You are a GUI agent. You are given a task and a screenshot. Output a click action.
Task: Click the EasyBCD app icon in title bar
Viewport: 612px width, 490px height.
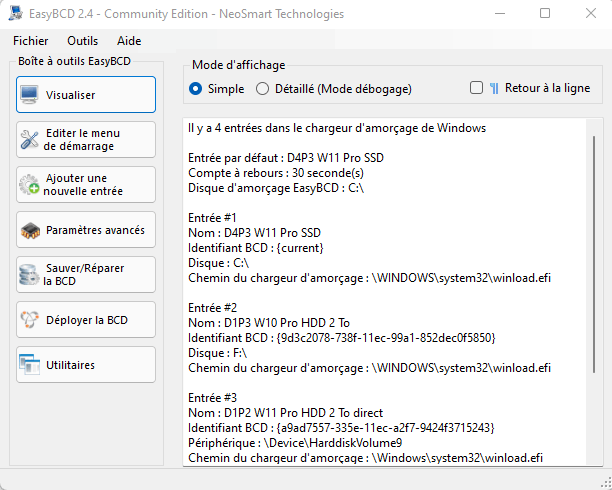pos(15,13)
